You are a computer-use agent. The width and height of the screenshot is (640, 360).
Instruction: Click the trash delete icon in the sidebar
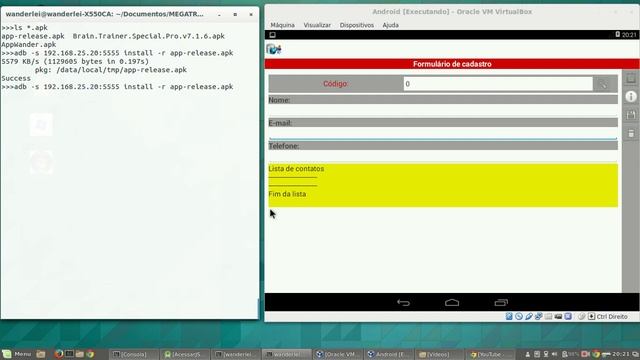631,133
